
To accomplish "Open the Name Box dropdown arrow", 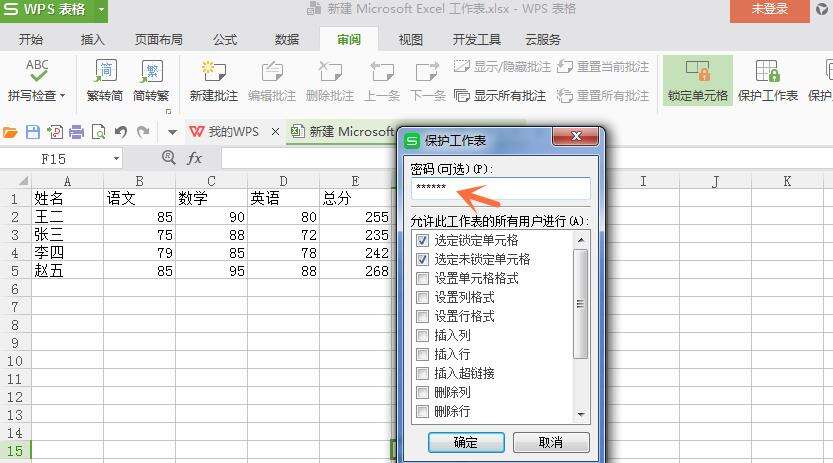I will [116, 159].
